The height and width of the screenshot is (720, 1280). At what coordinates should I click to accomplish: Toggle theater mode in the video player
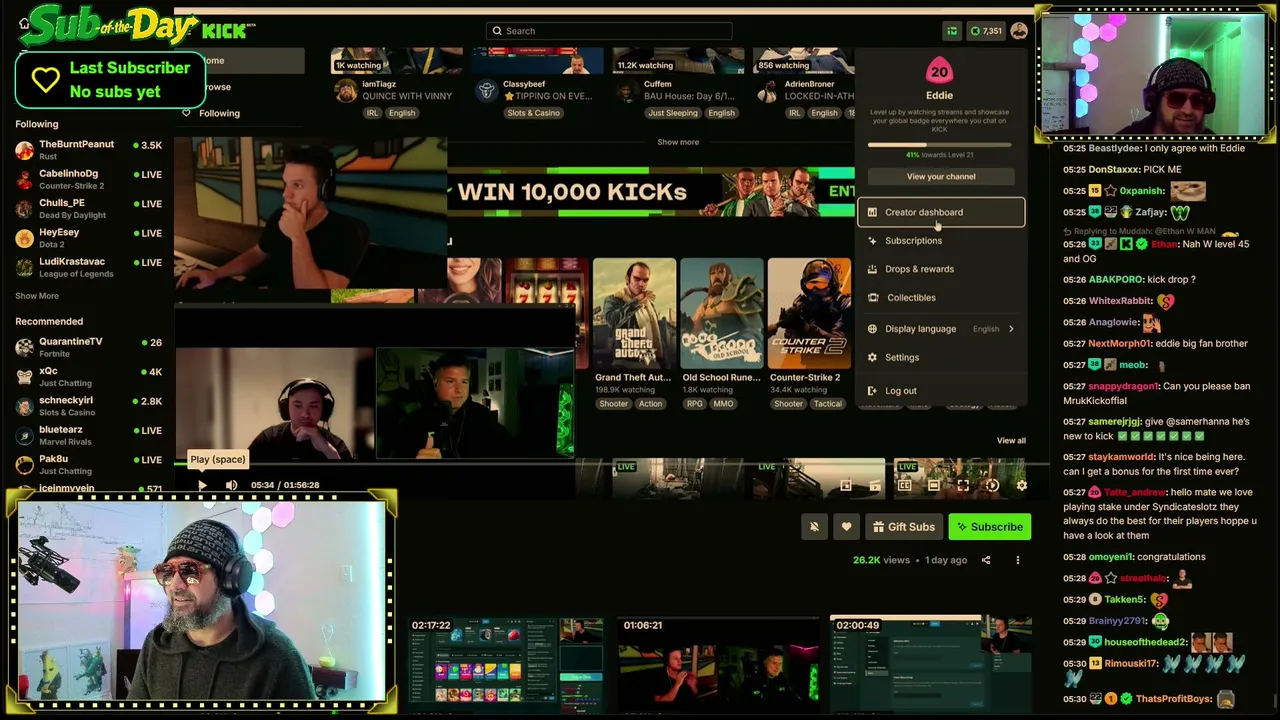coord(933,485)
